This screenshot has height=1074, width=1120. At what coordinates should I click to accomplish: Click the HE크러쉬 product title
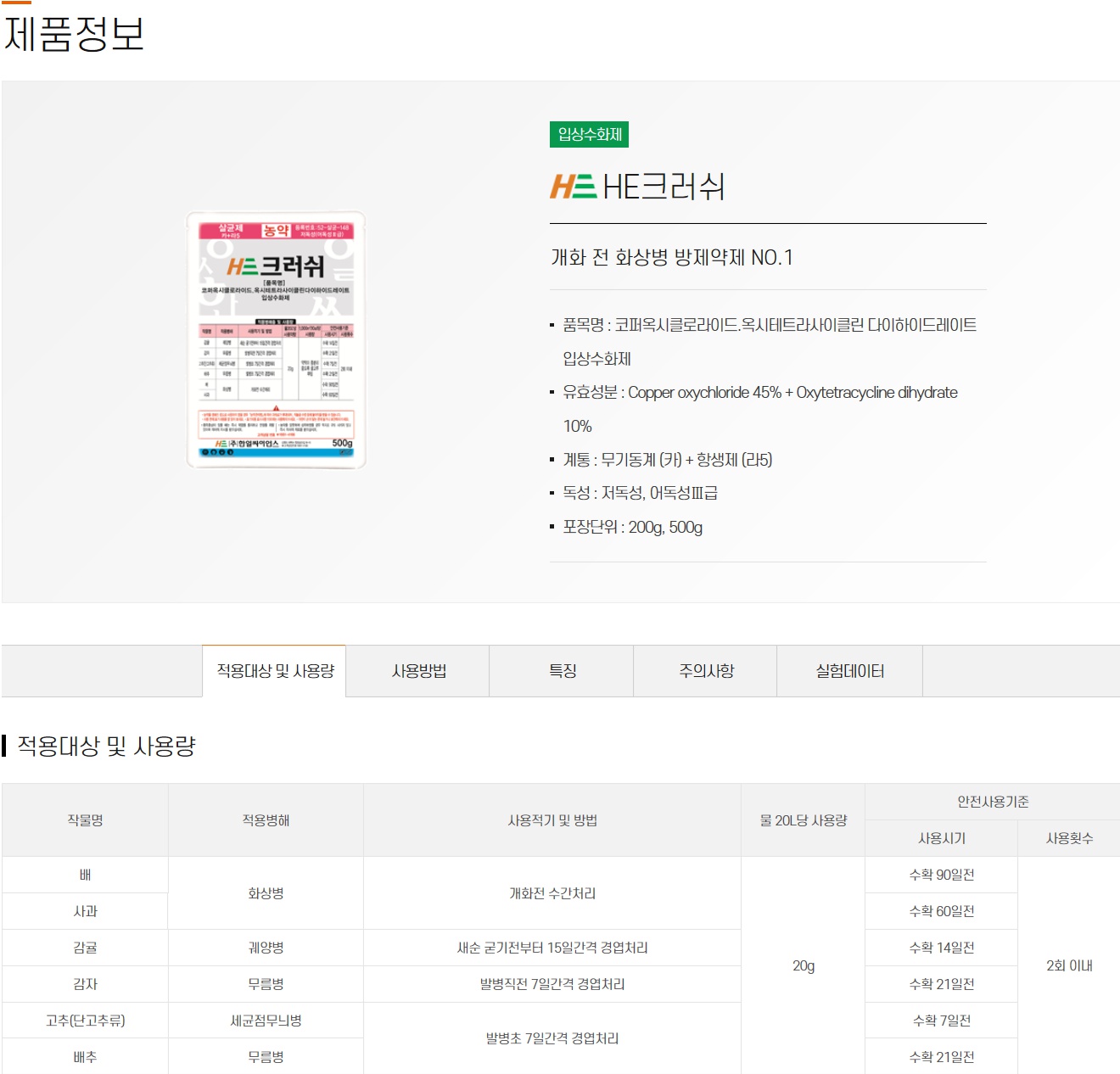coord(664,187)
